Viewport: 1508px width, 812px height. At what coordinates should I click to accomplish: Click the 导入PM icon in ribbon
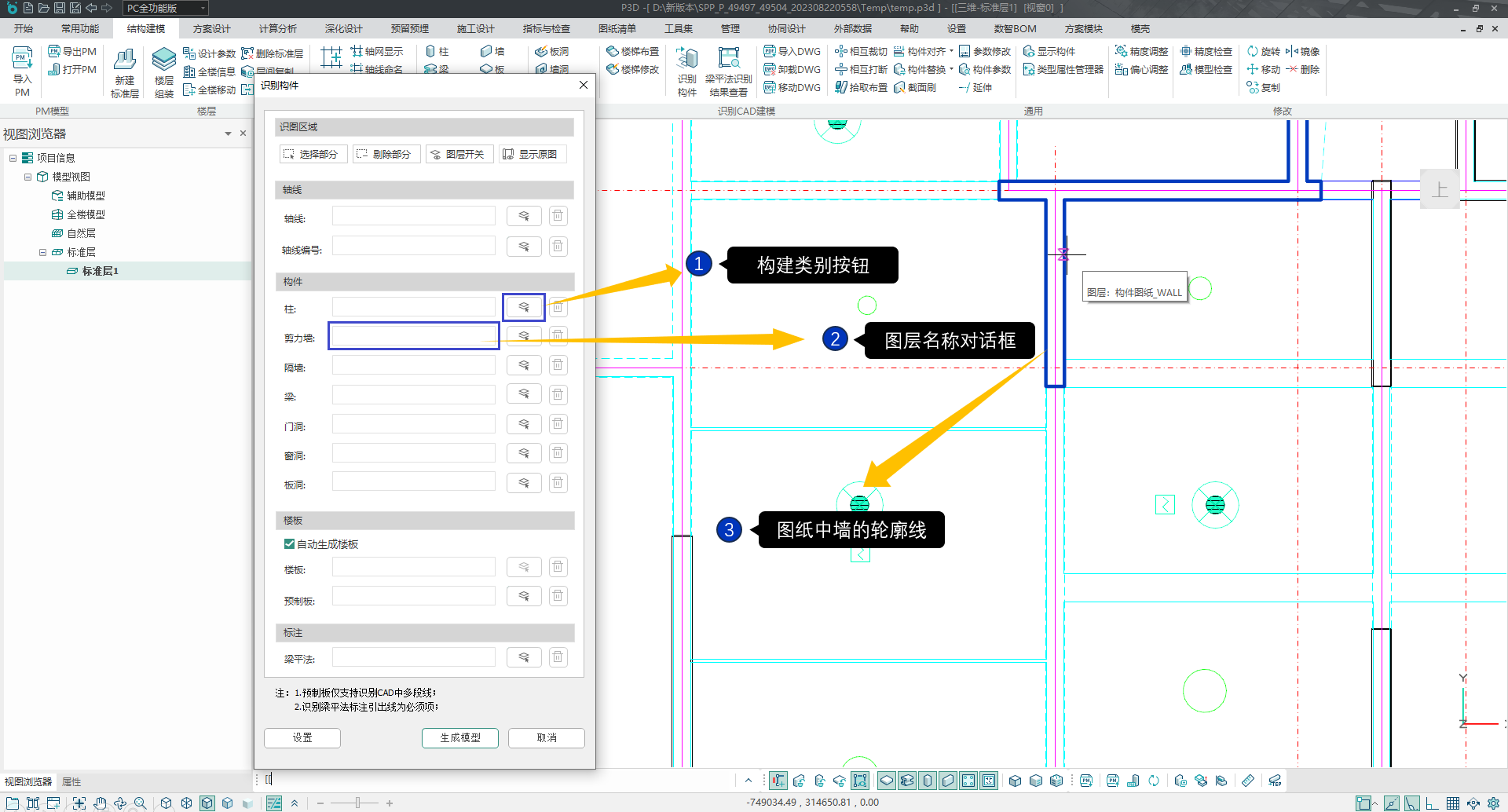(x=22, y=71)
